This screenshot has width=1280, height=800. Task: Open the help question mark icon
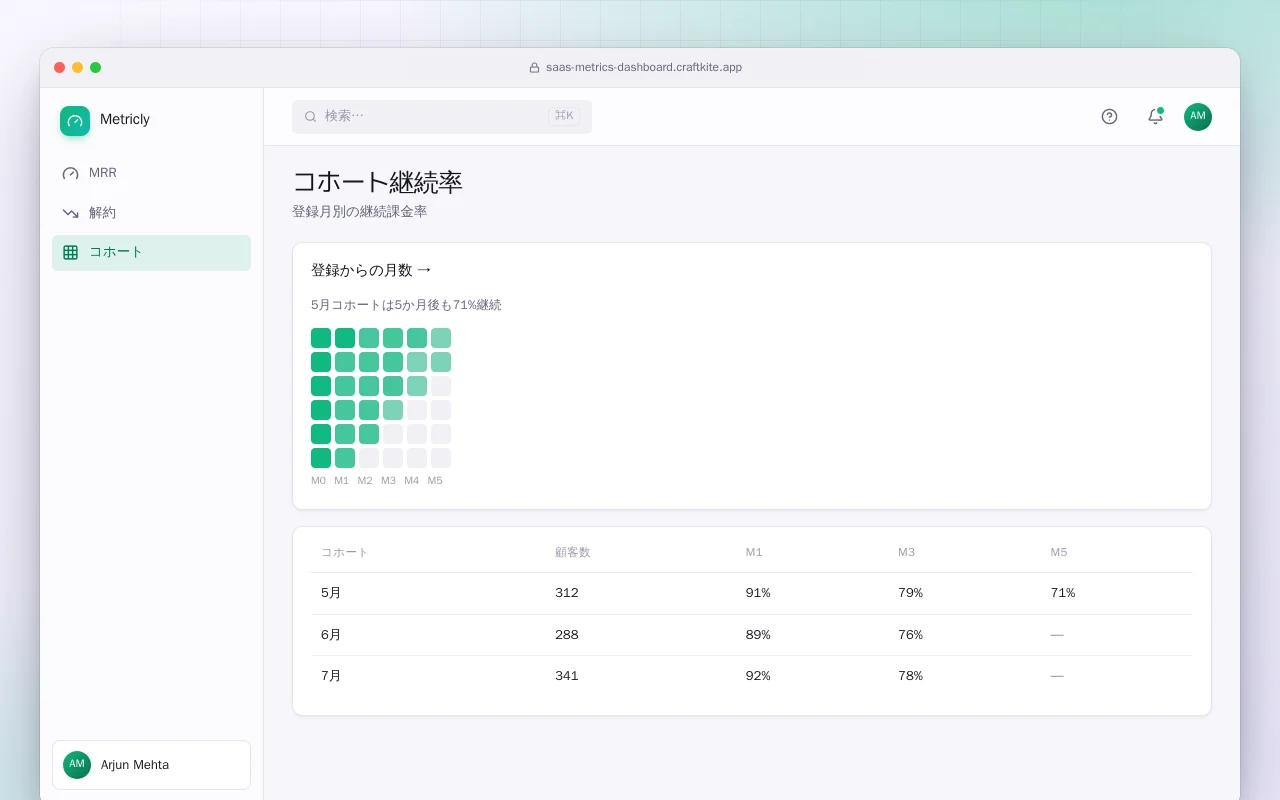click(1109, 116)
